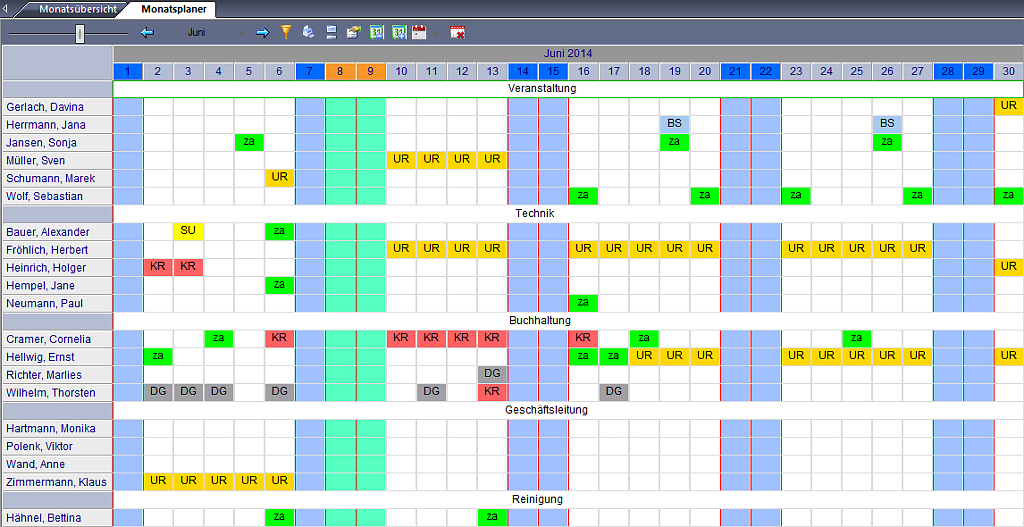Click calendar icon with red X
Screen dimensions: 1024x527
(x=458, y=33)
